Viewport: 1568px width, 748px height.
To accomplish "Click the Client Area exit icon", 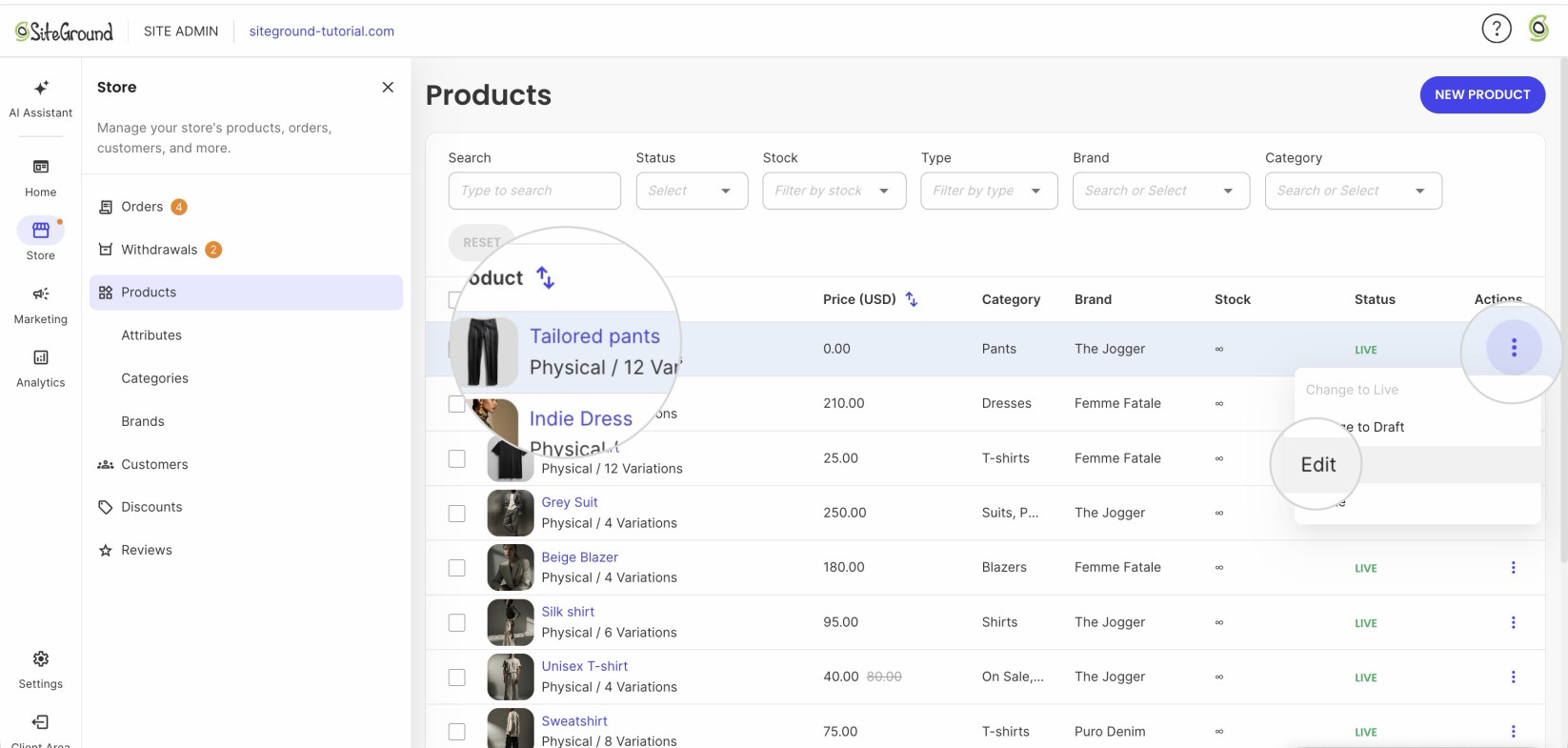I will (41, 722).
